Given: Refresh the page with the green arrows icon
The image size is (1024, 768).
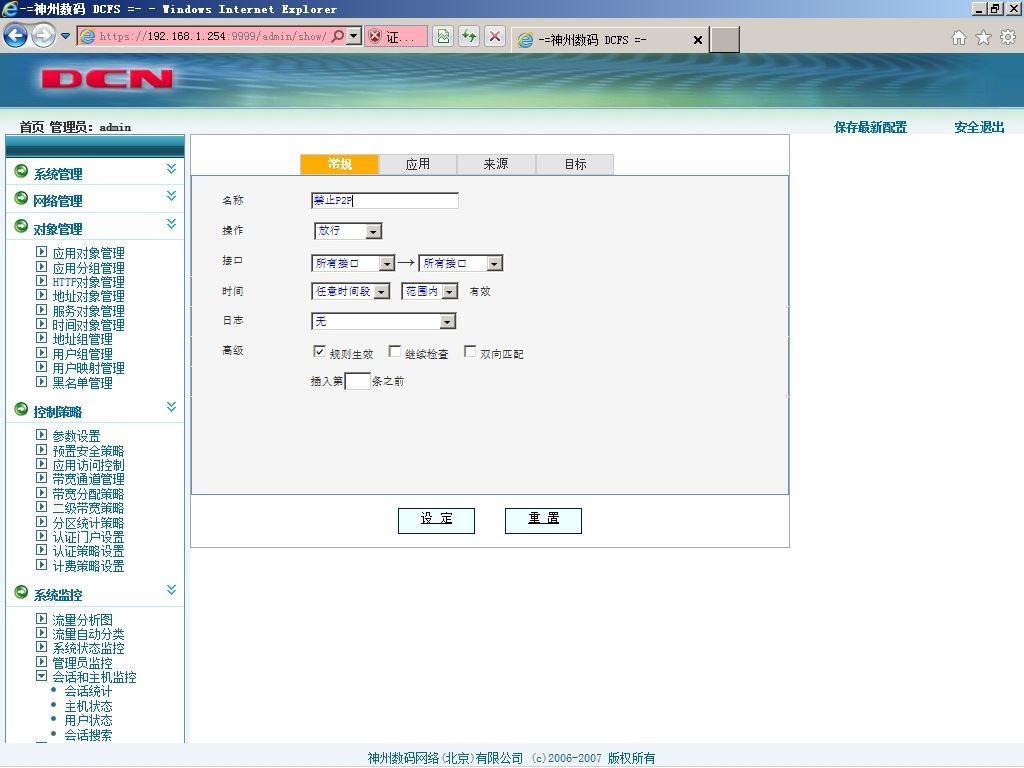Looking at the screenshot, I should [469, 36].
